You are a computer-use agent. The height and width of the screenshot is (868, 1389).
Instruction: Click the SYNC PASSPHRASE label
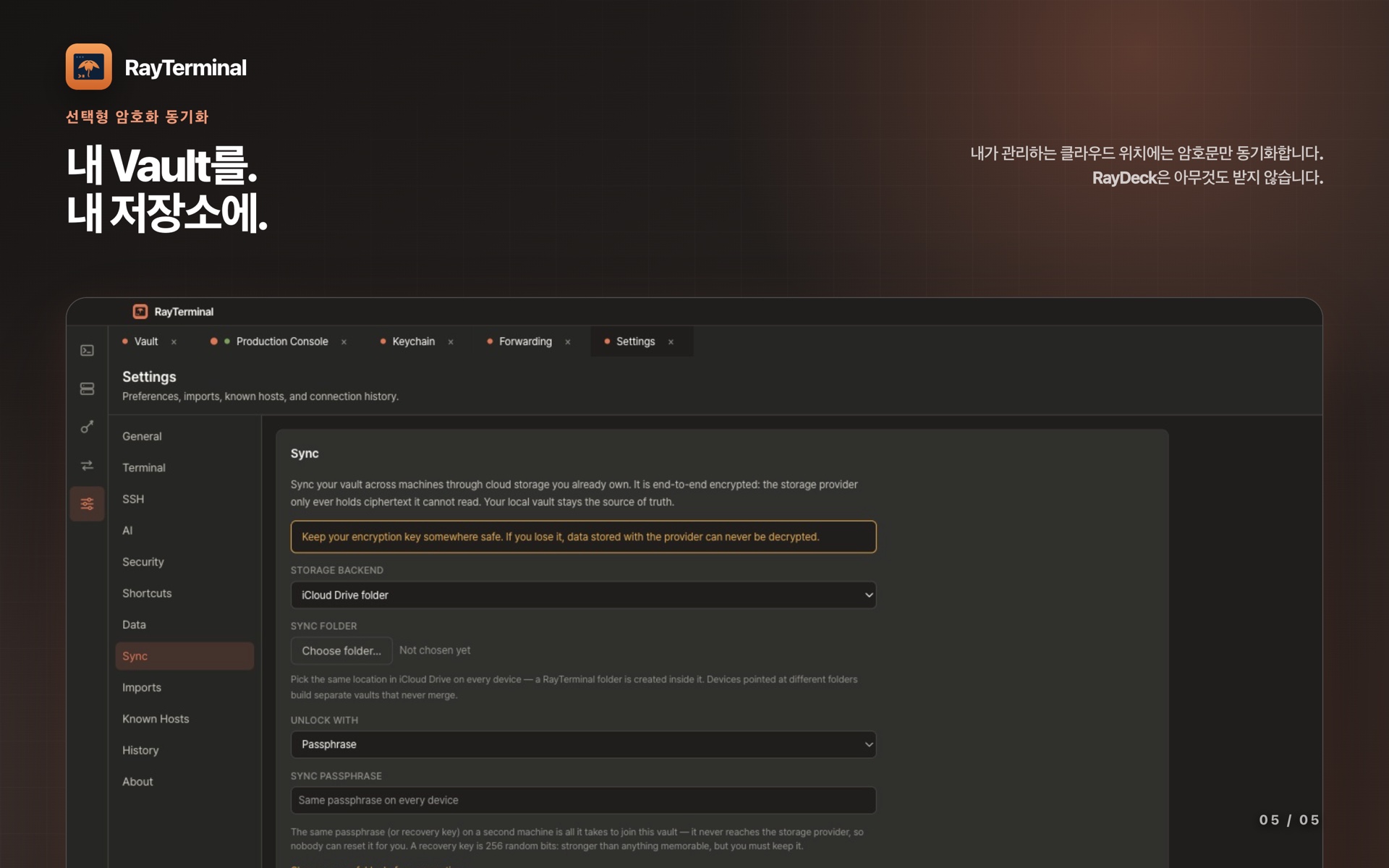[336, 776]
